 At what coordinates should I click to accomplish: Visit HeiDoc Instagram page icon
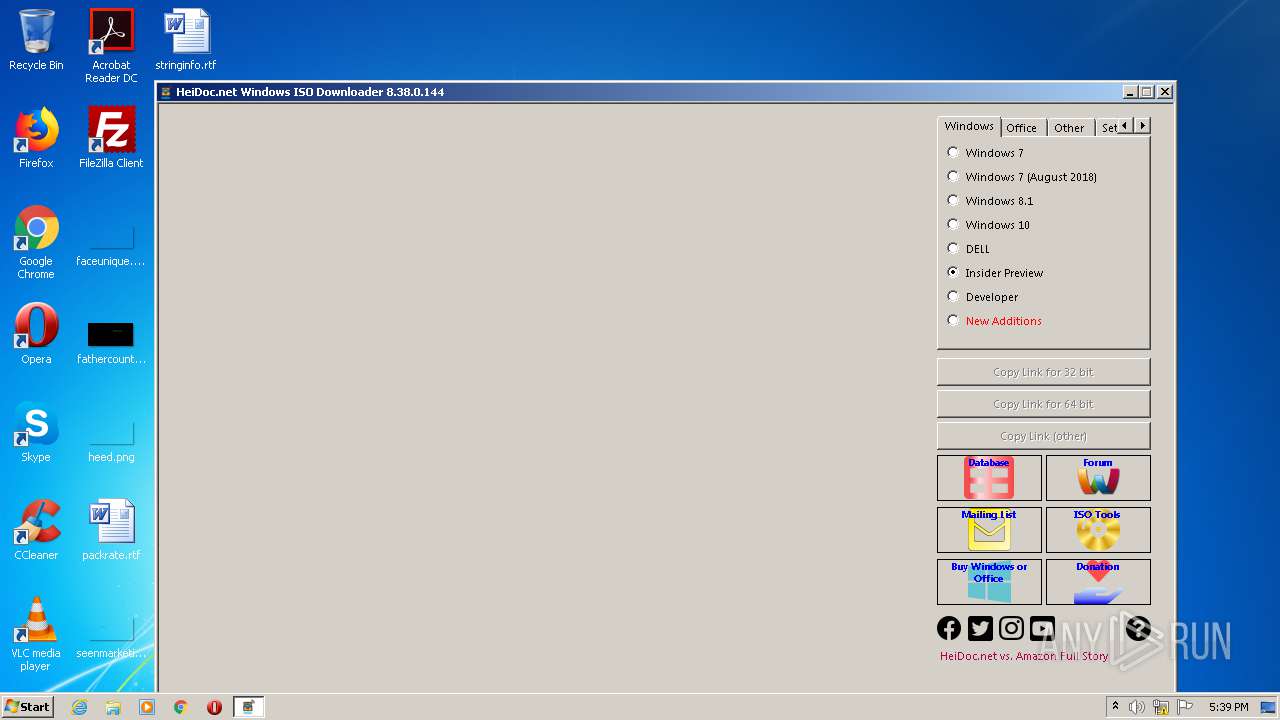(1012, 628)
